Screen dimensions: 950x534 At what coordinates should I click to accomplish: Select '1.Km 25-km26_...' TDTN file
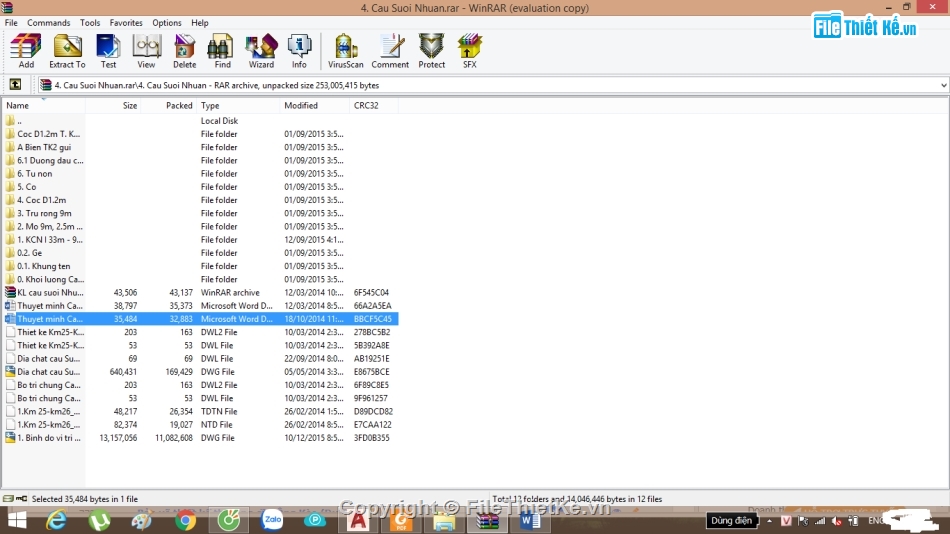coord(201,412)
